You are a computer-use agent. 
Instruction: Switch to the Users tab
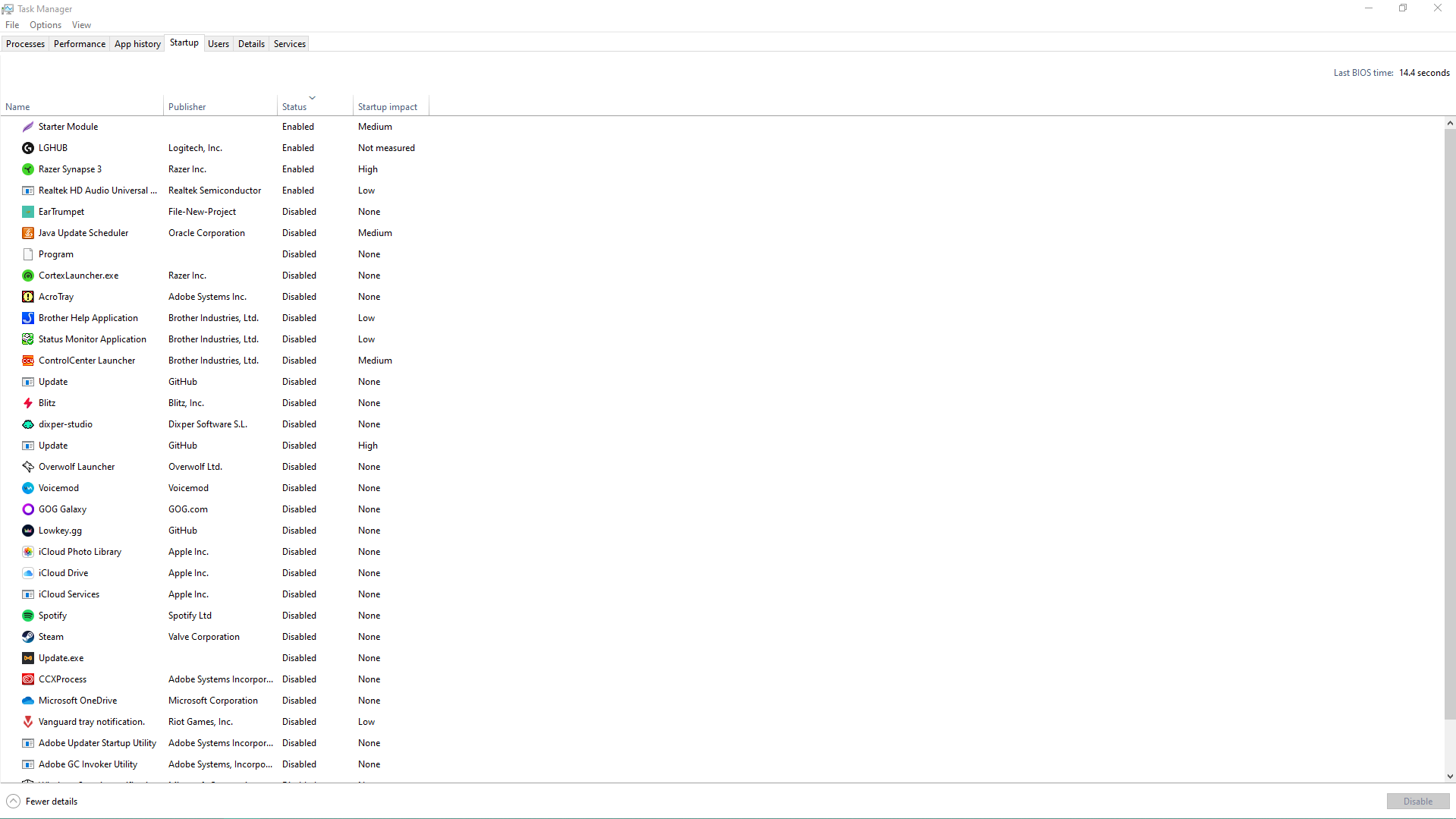[219, 44]
